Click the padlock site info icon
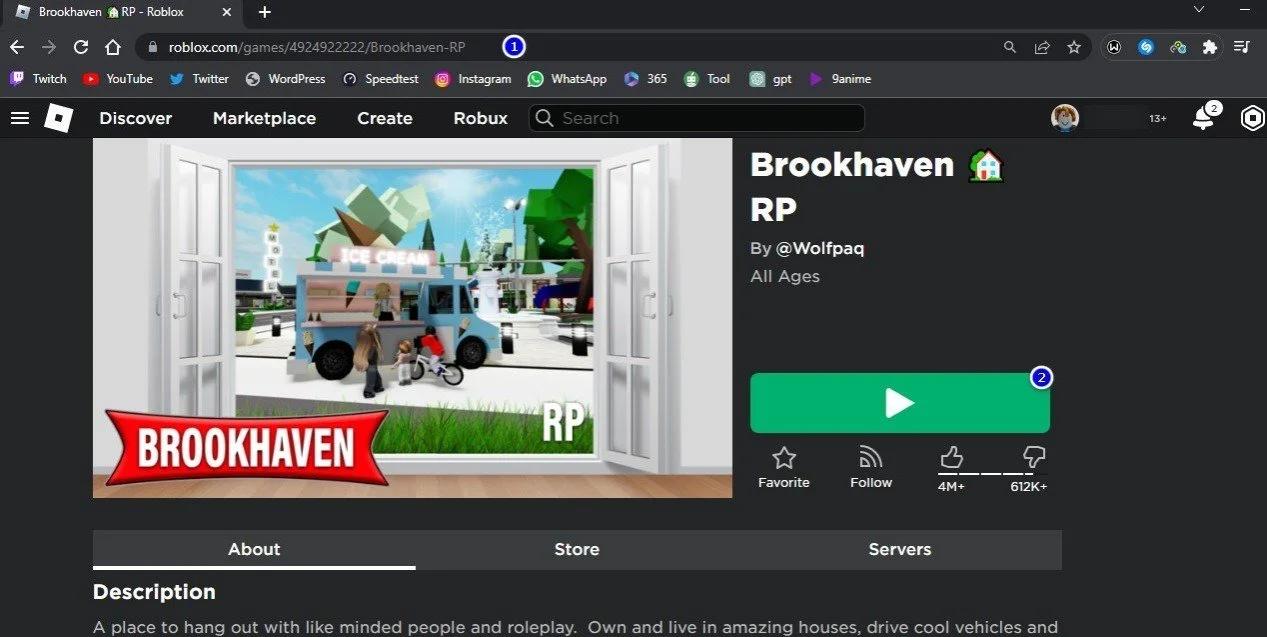 153,47
